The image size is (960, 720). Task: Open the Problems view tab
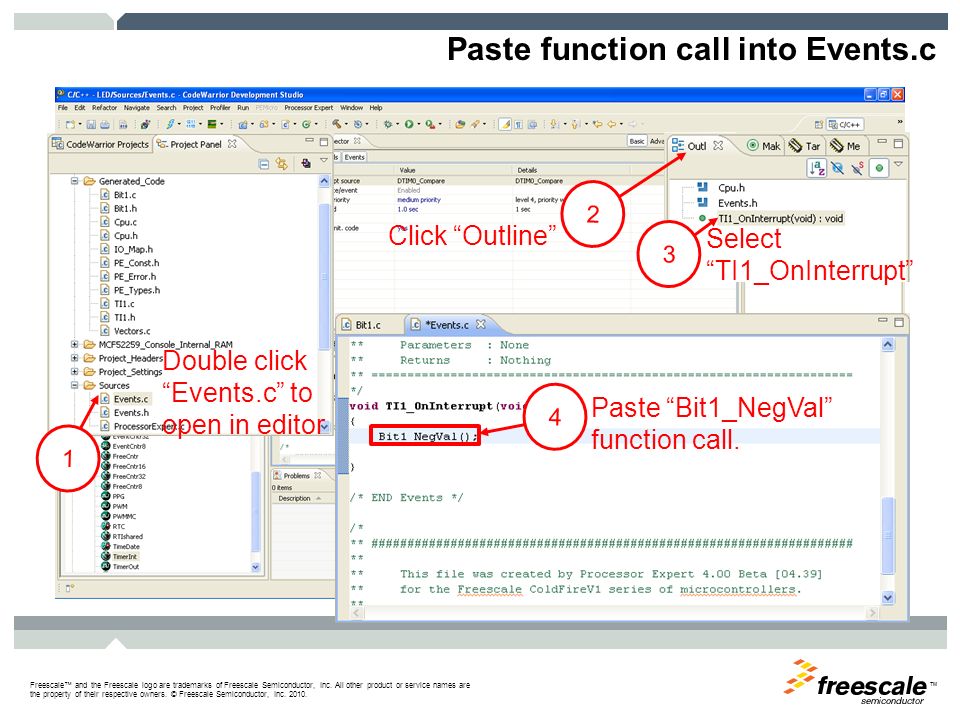pyautogui.click(x=297, y=476)
